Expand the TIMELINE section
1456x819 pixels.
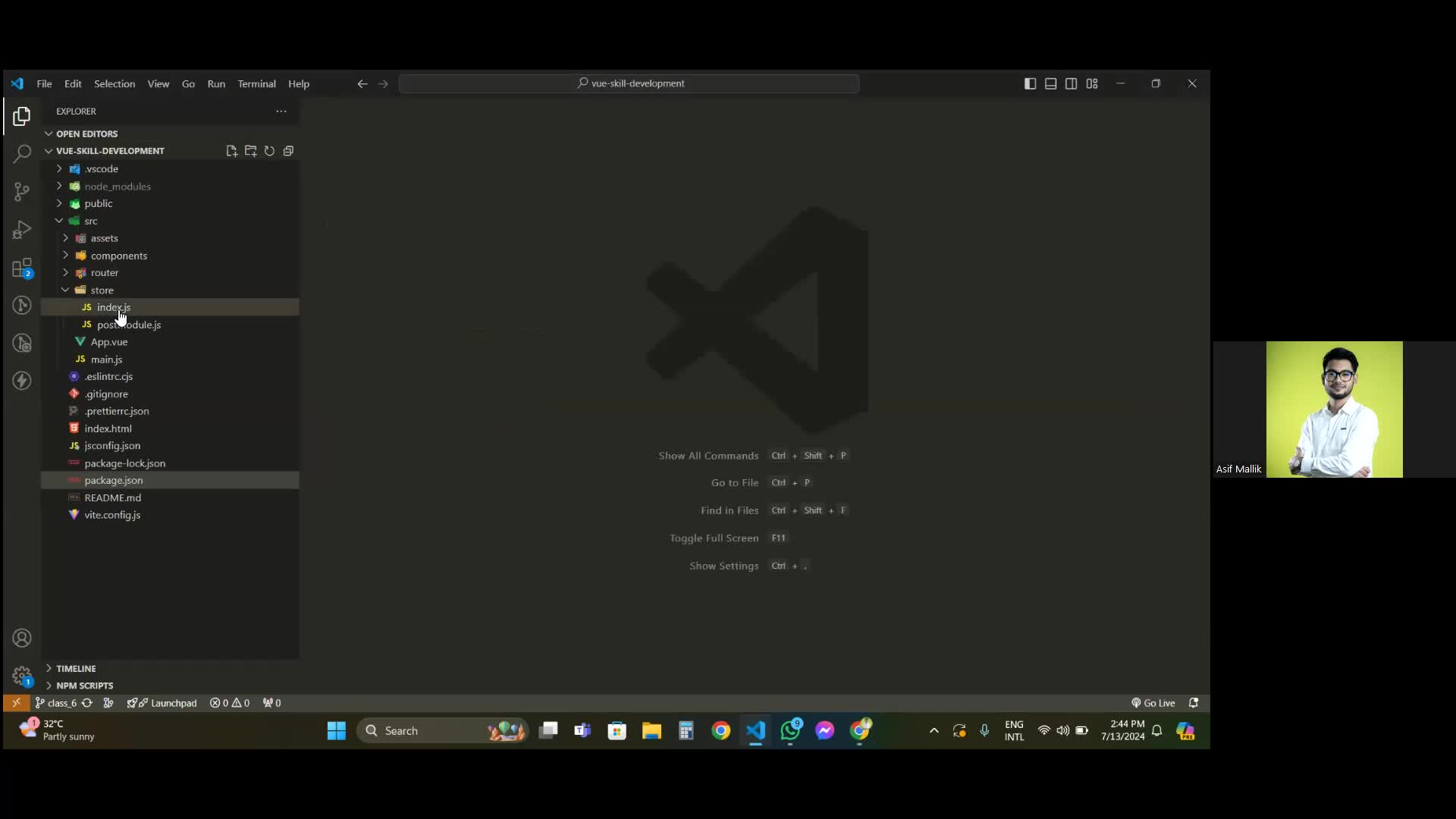tap(170, 668)
